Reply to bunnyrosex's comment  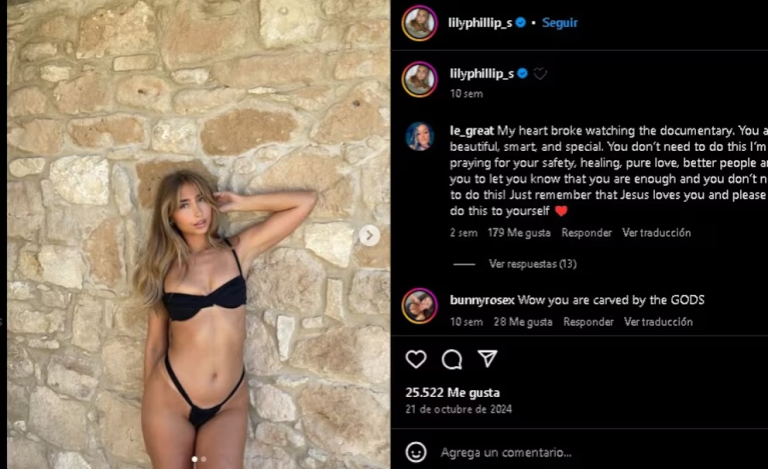click(588, 322)
